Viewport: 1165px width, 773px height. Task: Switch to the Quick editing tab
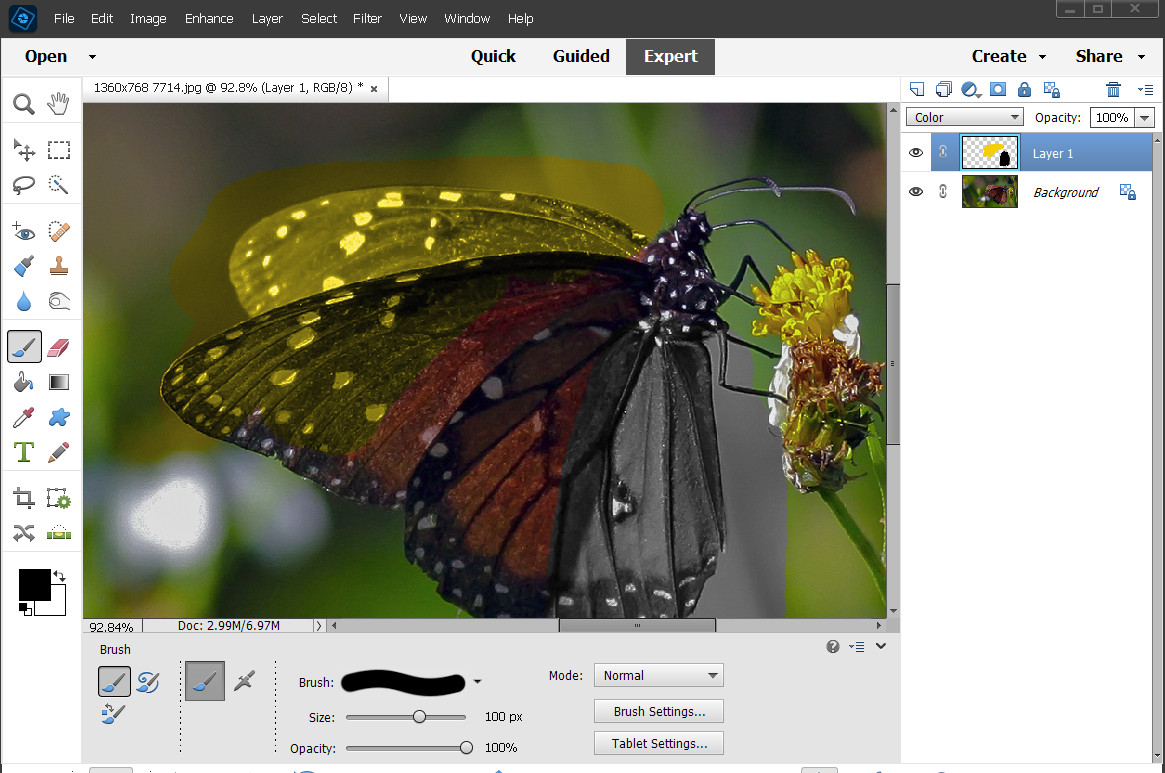click(493, 56)
